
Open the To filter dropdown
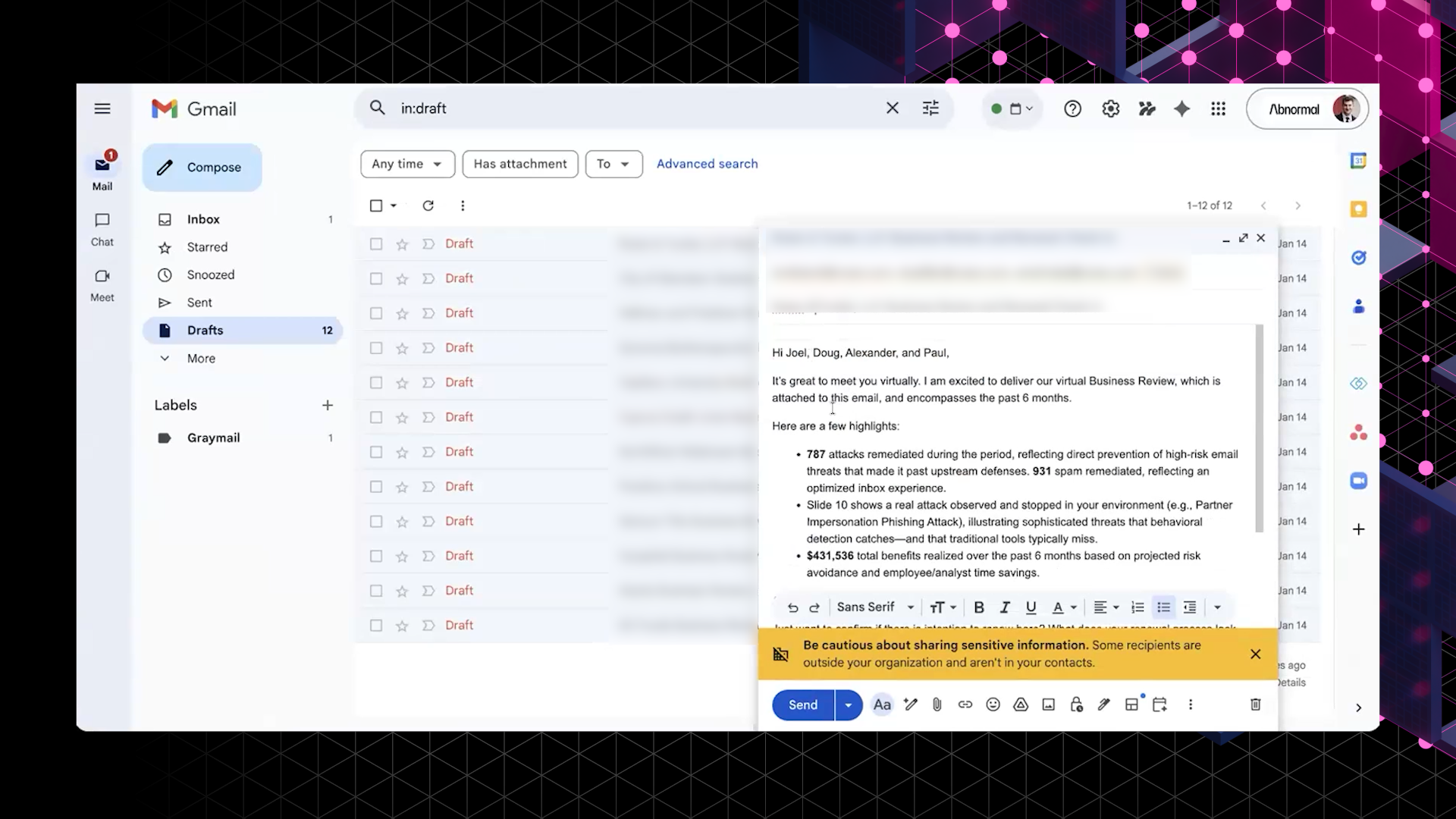[x=614, y=164]
